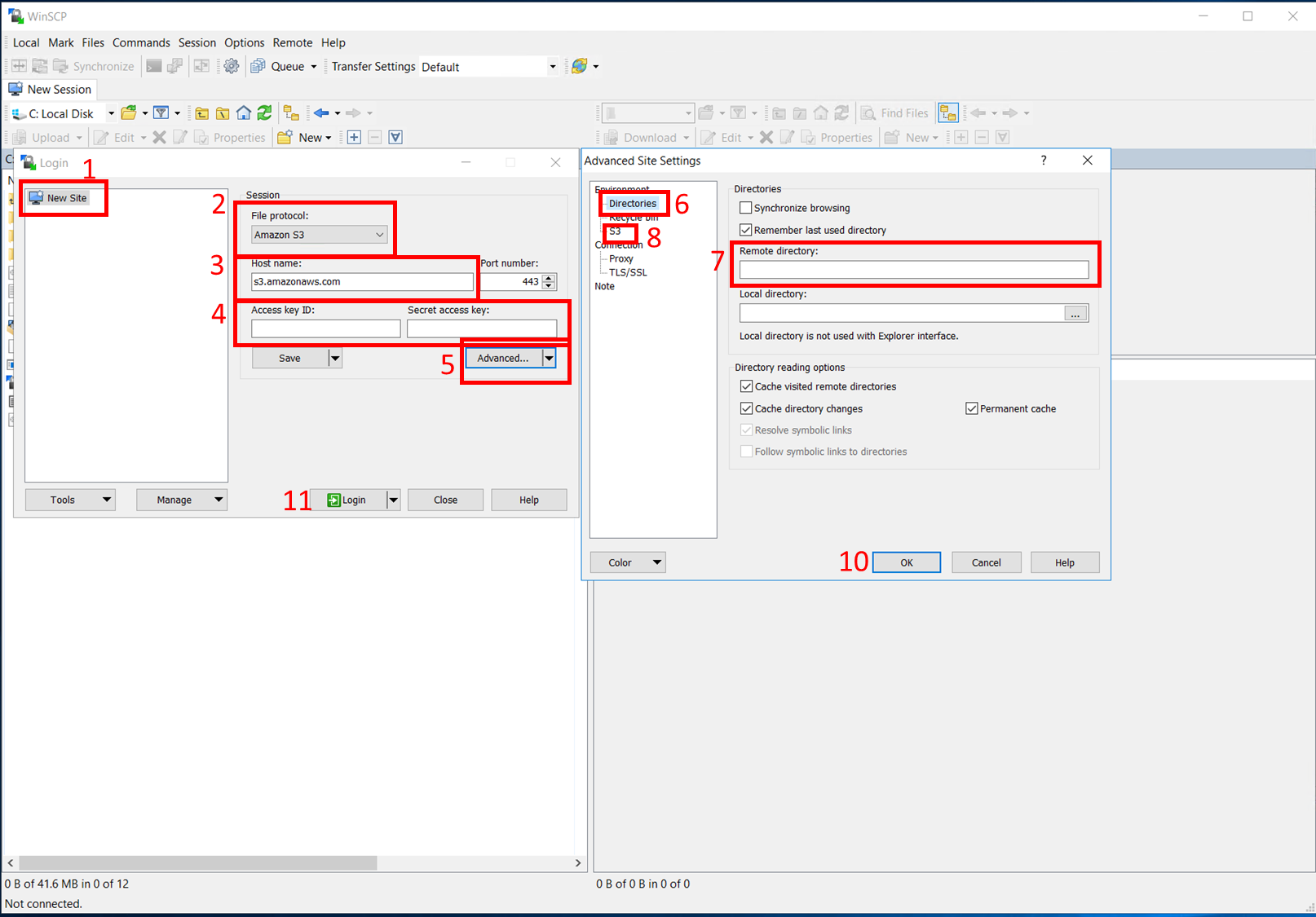Go to local home directory icon
The height and width of the screenshot is (917, 1316).
(243, 112)
